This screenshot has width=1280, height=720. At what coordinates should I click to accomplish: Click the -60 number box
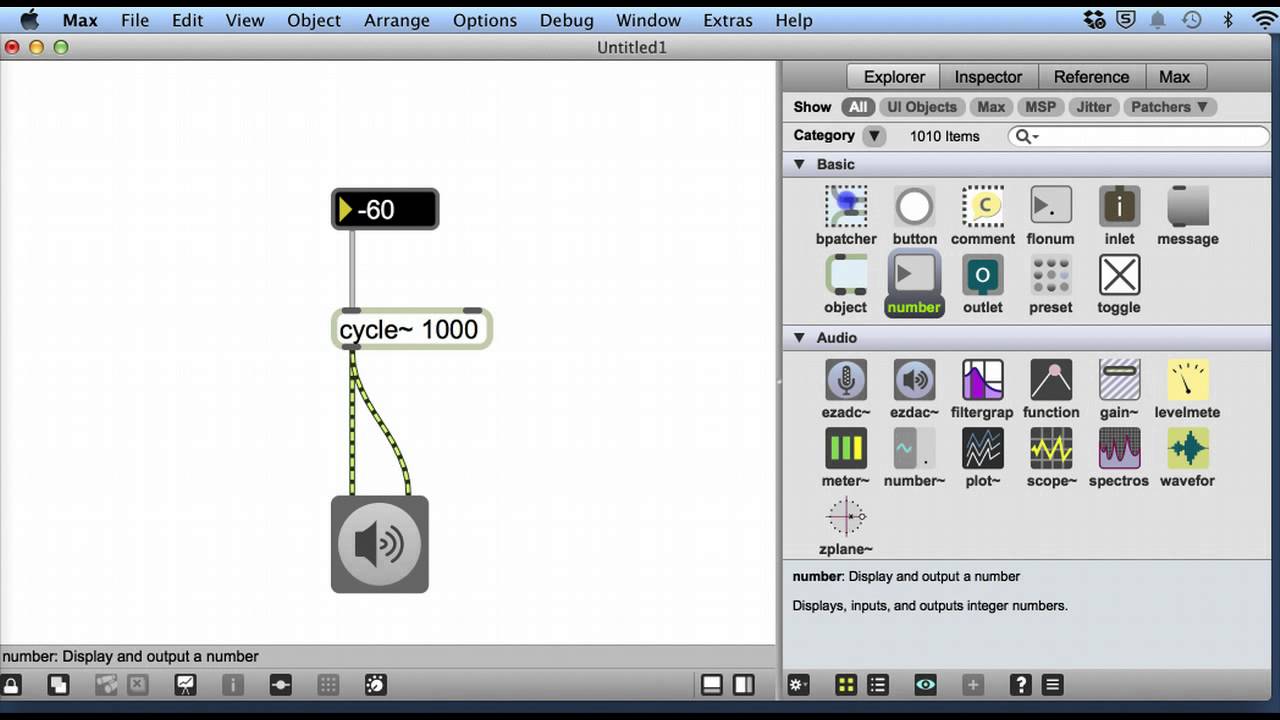(385, 209)
